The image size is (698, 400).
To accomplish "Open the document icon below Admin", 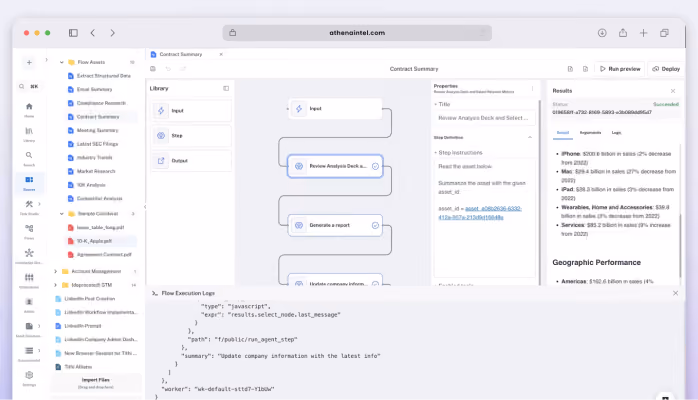I will point(29,326).
